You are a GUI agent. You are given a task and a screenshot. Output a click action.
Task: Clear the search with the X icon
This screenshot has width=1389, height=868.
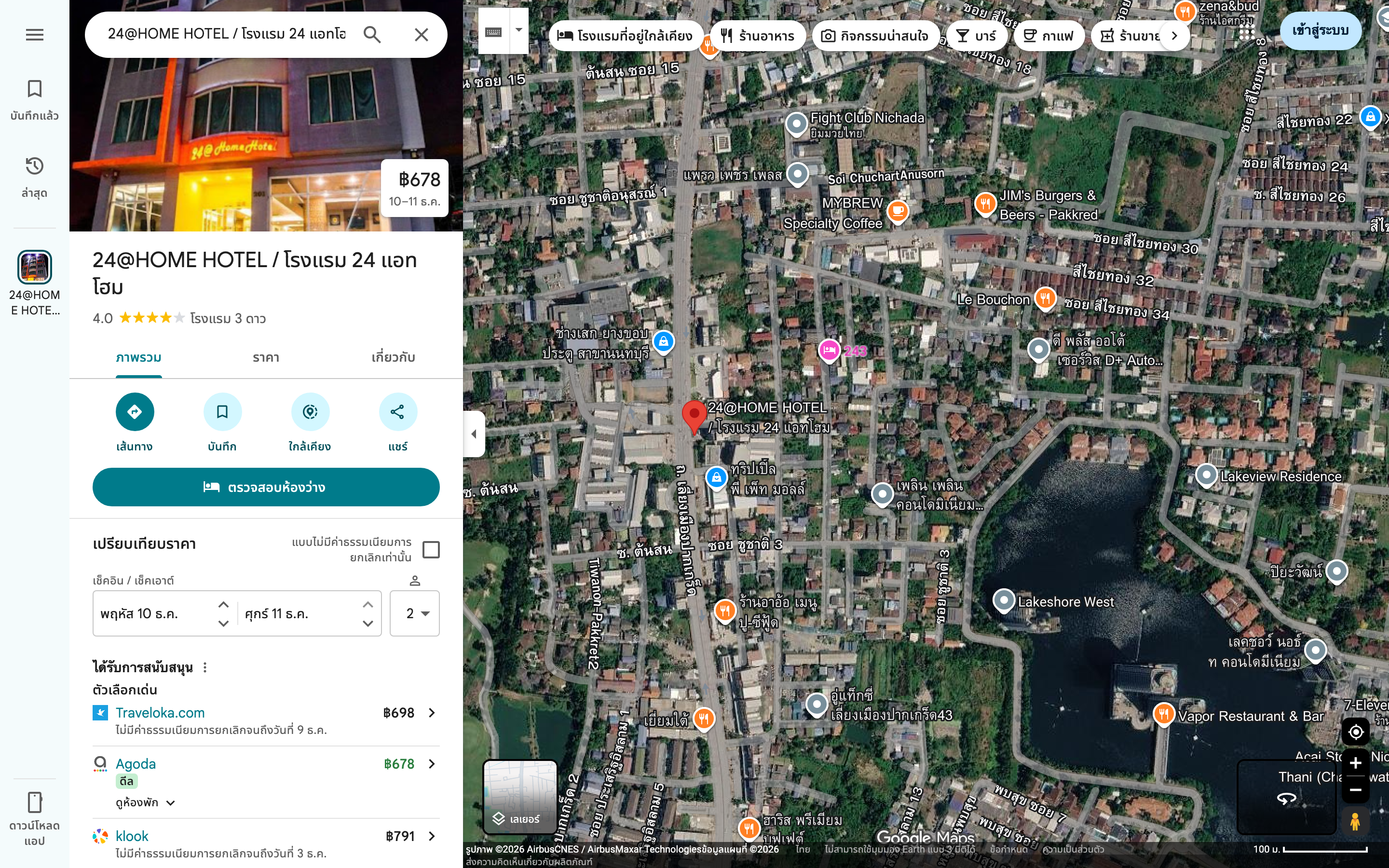422,34
